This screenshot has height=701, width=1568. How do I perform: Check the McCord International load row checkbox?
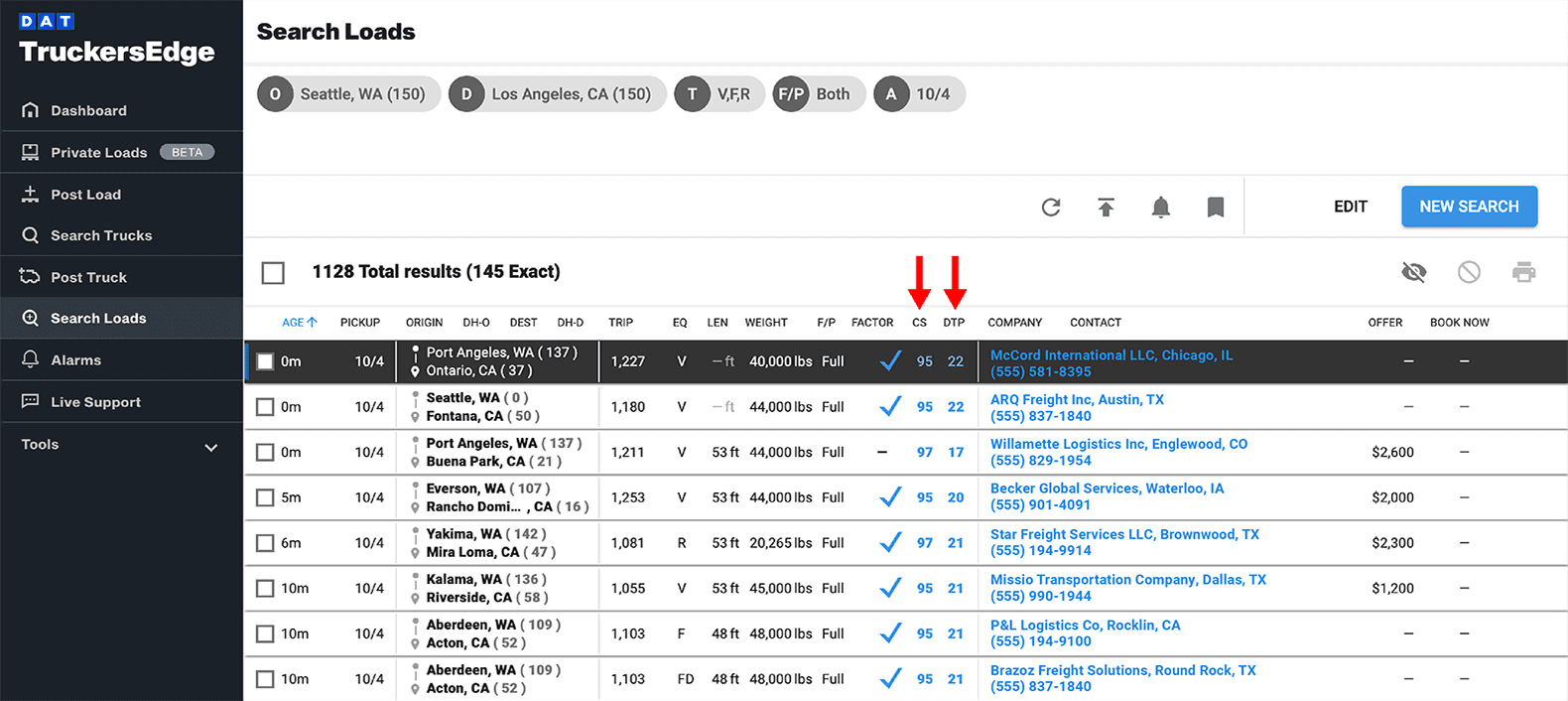[x=265, y=361]
